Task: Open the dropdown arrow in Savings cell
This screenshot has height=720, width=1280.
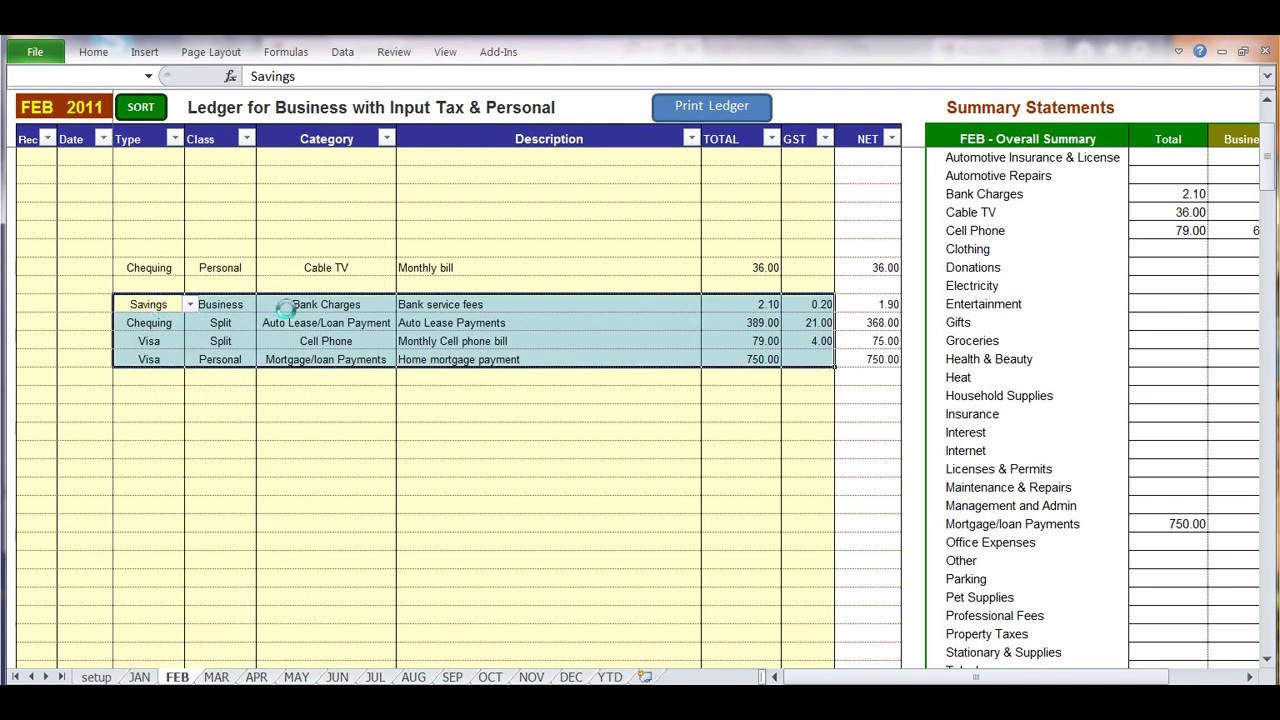Action: [x=190, y=305]
